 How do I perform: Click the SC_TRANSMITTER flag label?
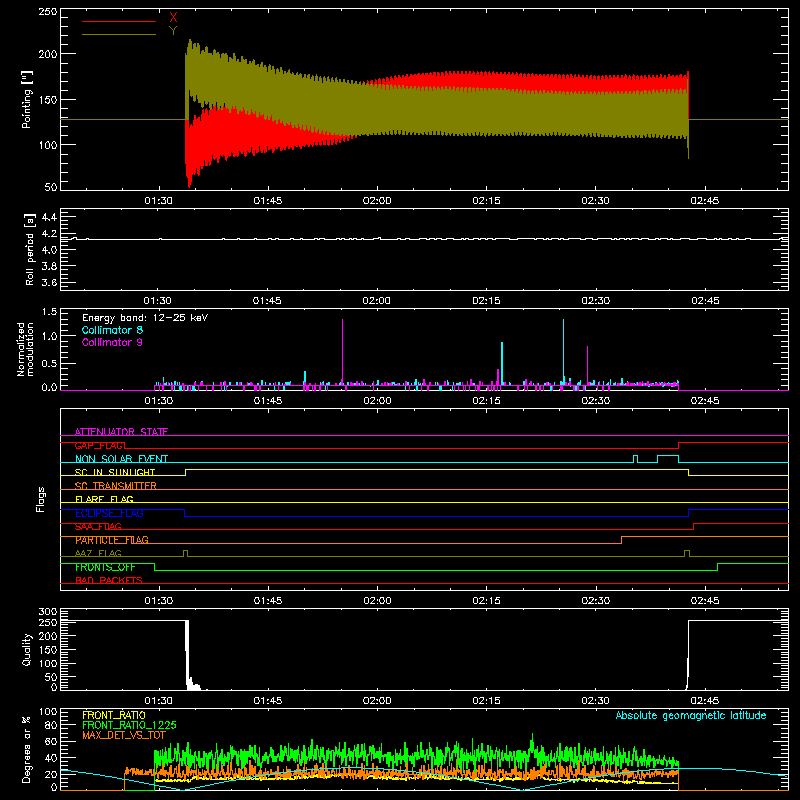pyautogui.click(x=115, y=486)
